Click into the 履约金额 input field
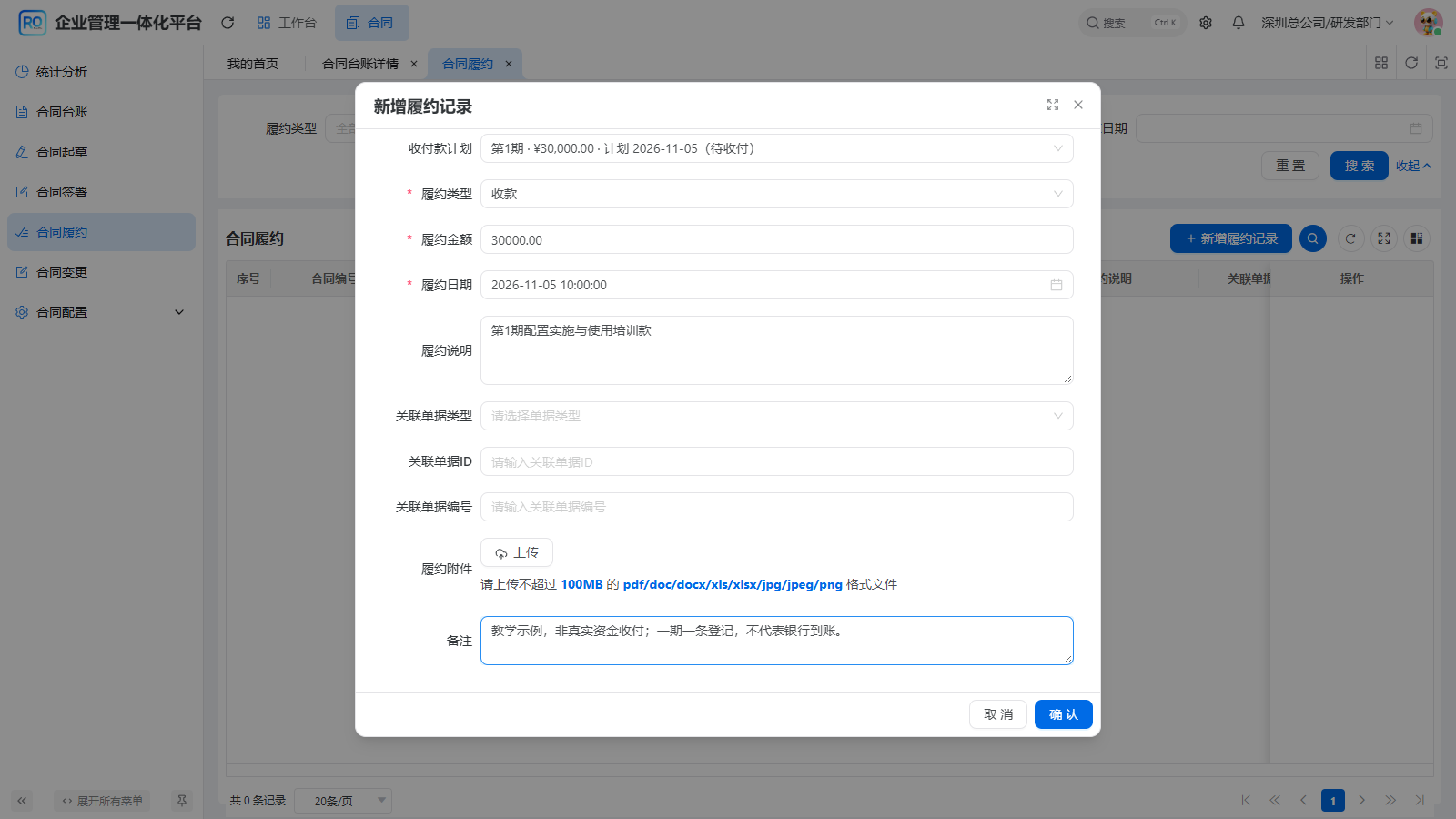Screen dimensions: 1456x819 776,239
